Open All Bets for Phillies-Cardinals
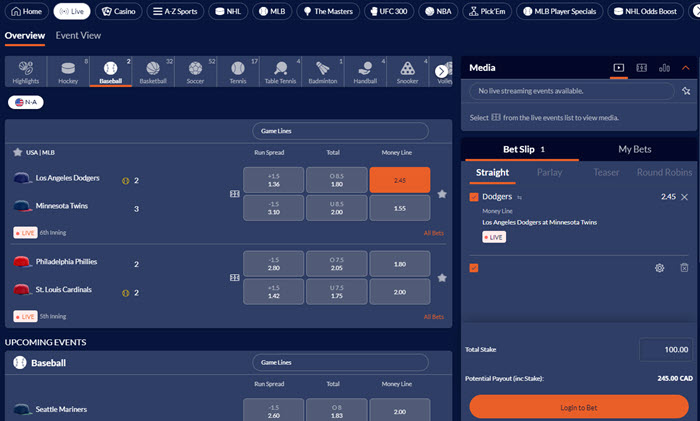This screenshot has width=700, height=421. pyautogui.click(x=433, y=317)
